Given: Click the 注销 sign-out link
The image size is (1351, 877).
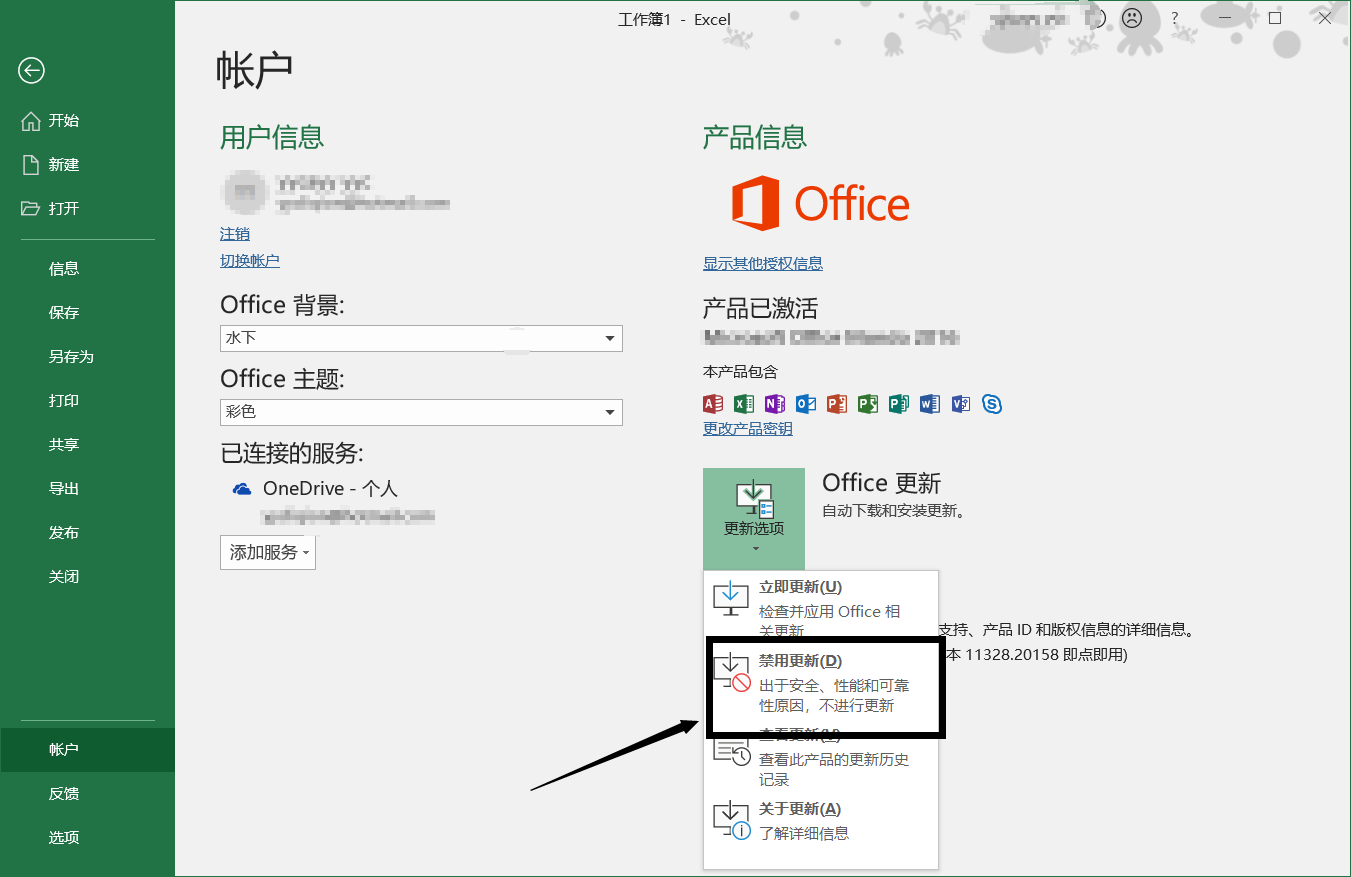Looking at the screenshot, I should point(235,234).
